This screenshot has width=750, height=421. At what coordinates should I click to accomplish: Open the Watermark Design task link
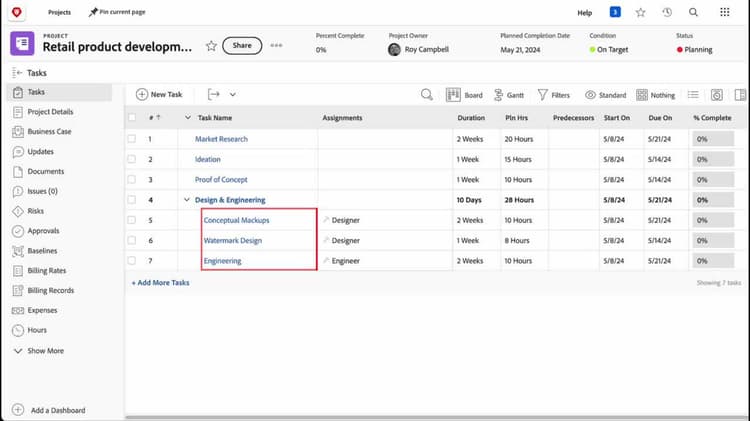point(232,240)
